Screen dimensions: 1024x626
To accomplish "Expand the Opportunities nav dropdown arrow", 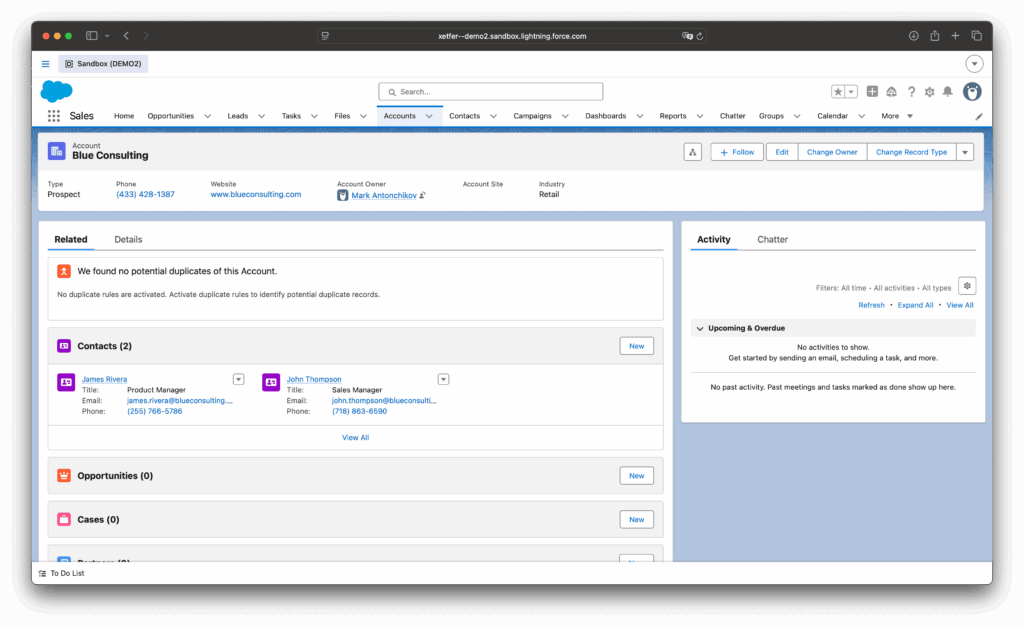I will click(208, 116).
